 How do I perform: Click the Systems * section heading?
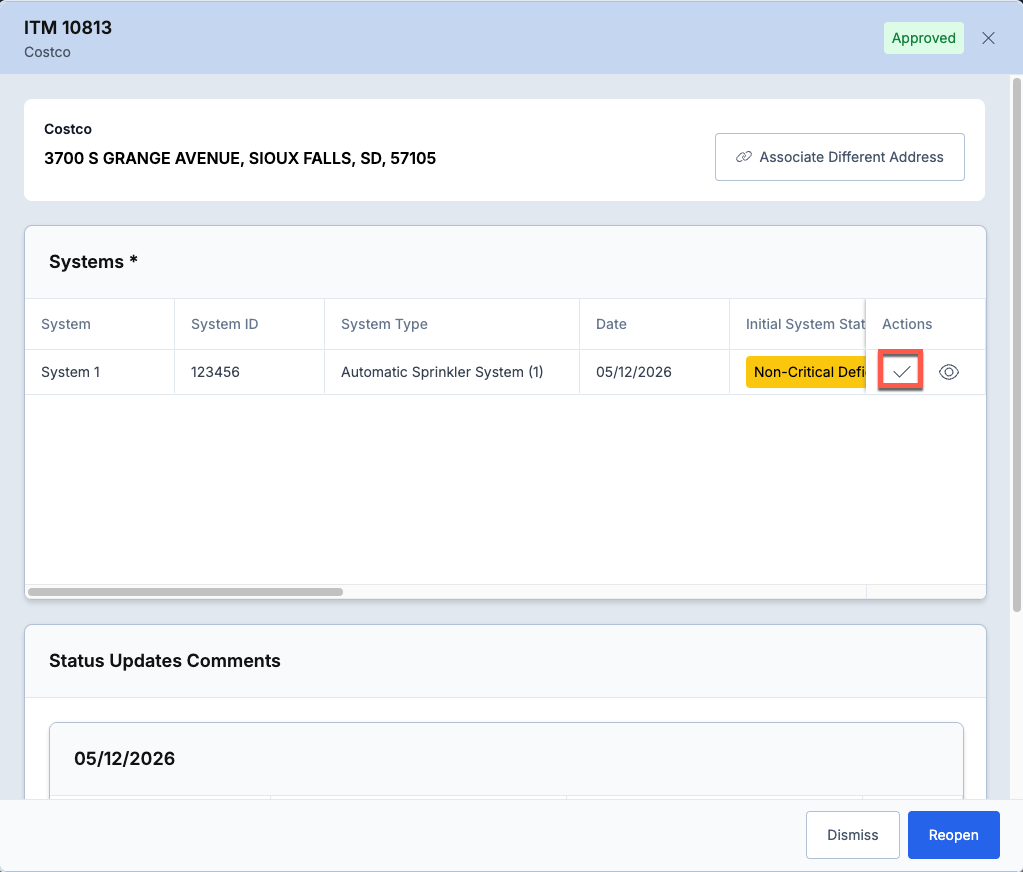pos(93,262)
